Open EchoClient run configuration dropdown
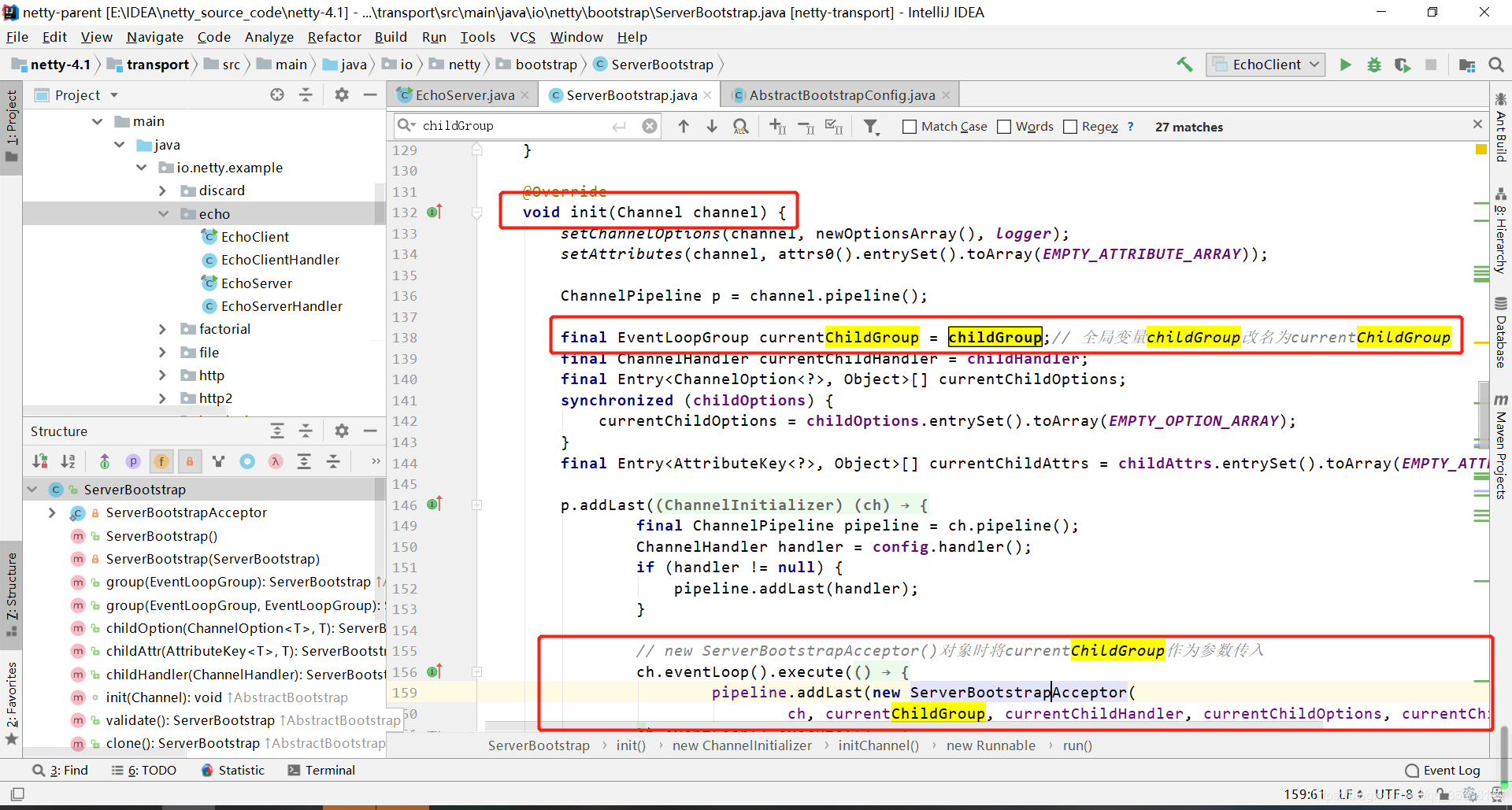Viewport: 1512px width, 810px height. click(1266, 65)
